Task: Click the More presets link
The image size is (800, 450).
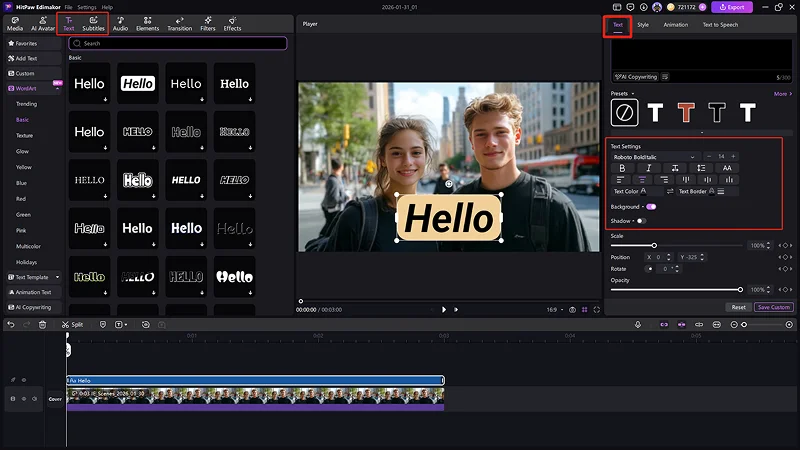Action: 783,94
